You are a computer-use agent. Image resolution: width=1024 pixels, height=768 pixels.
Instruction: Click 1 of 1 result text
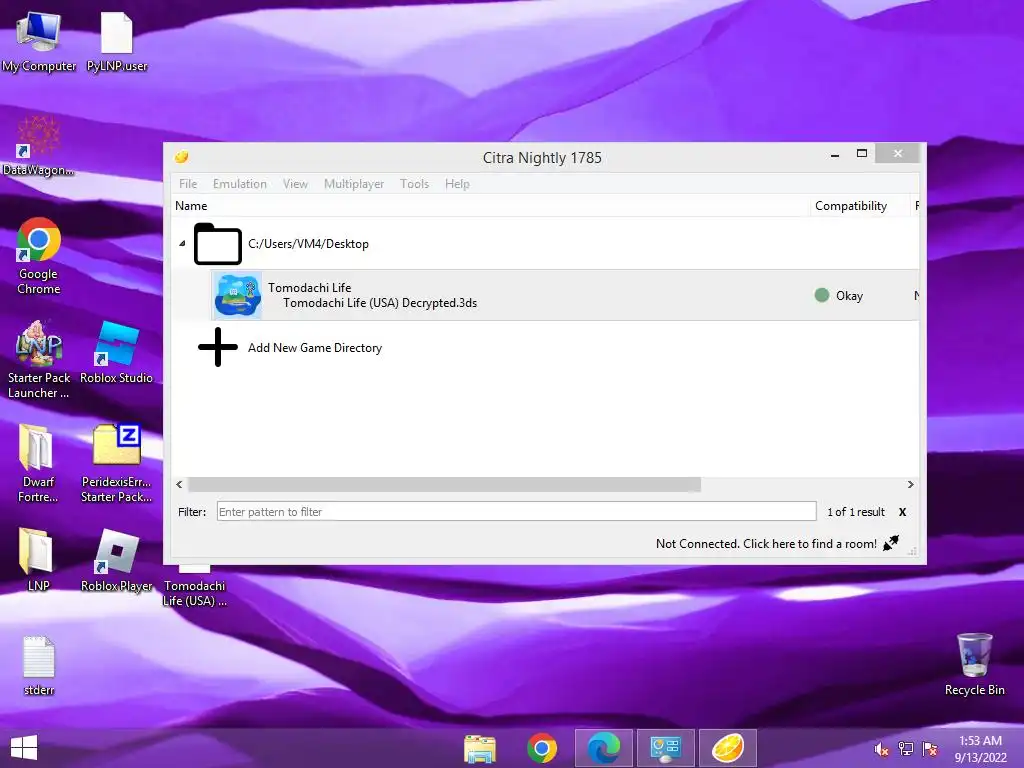(x=856, y=512)
